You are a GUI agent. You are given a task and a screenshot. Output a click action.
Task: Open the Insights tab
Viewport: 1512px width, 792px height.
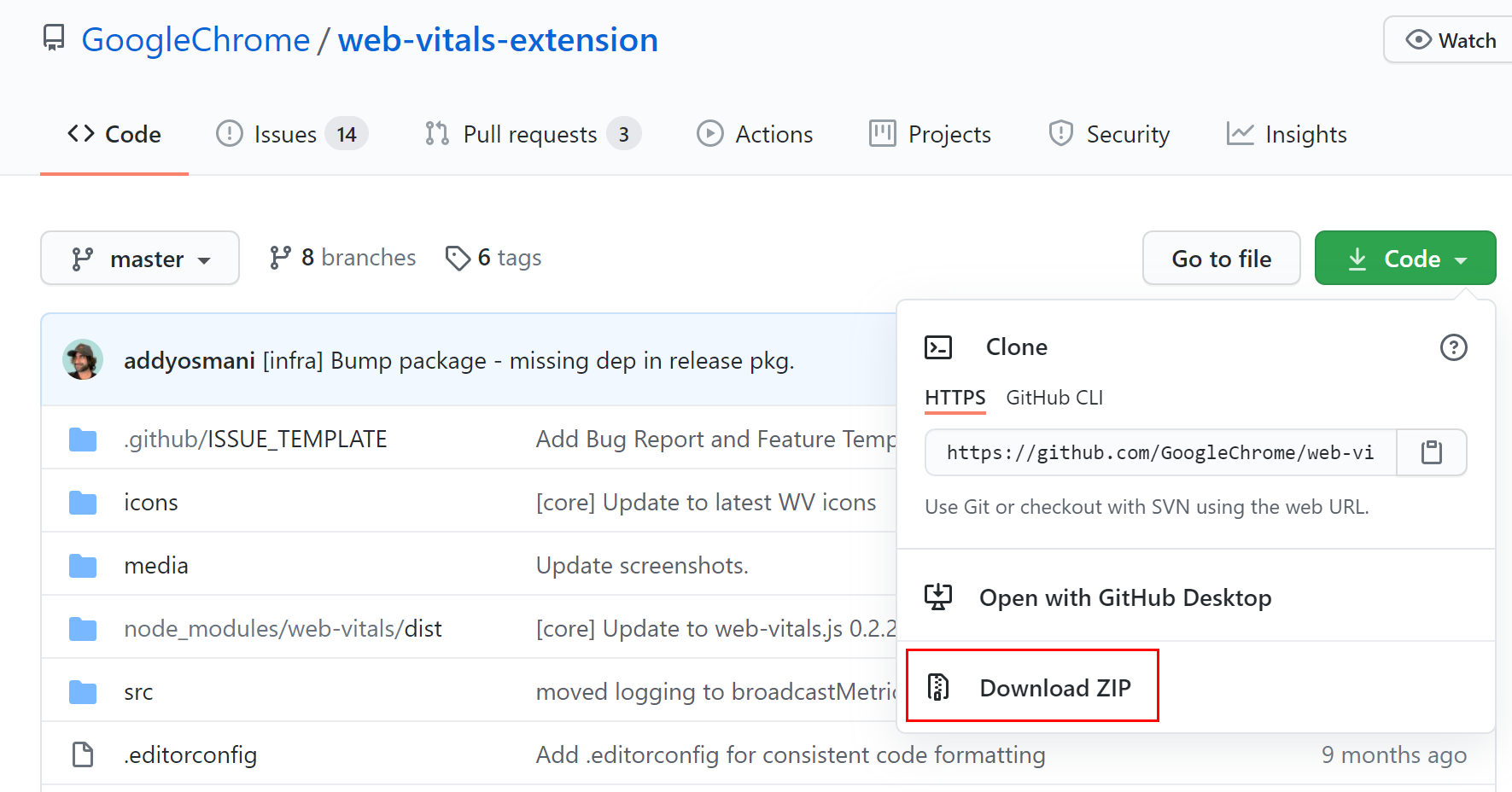pyautogui.click(x=1287, y=135)
